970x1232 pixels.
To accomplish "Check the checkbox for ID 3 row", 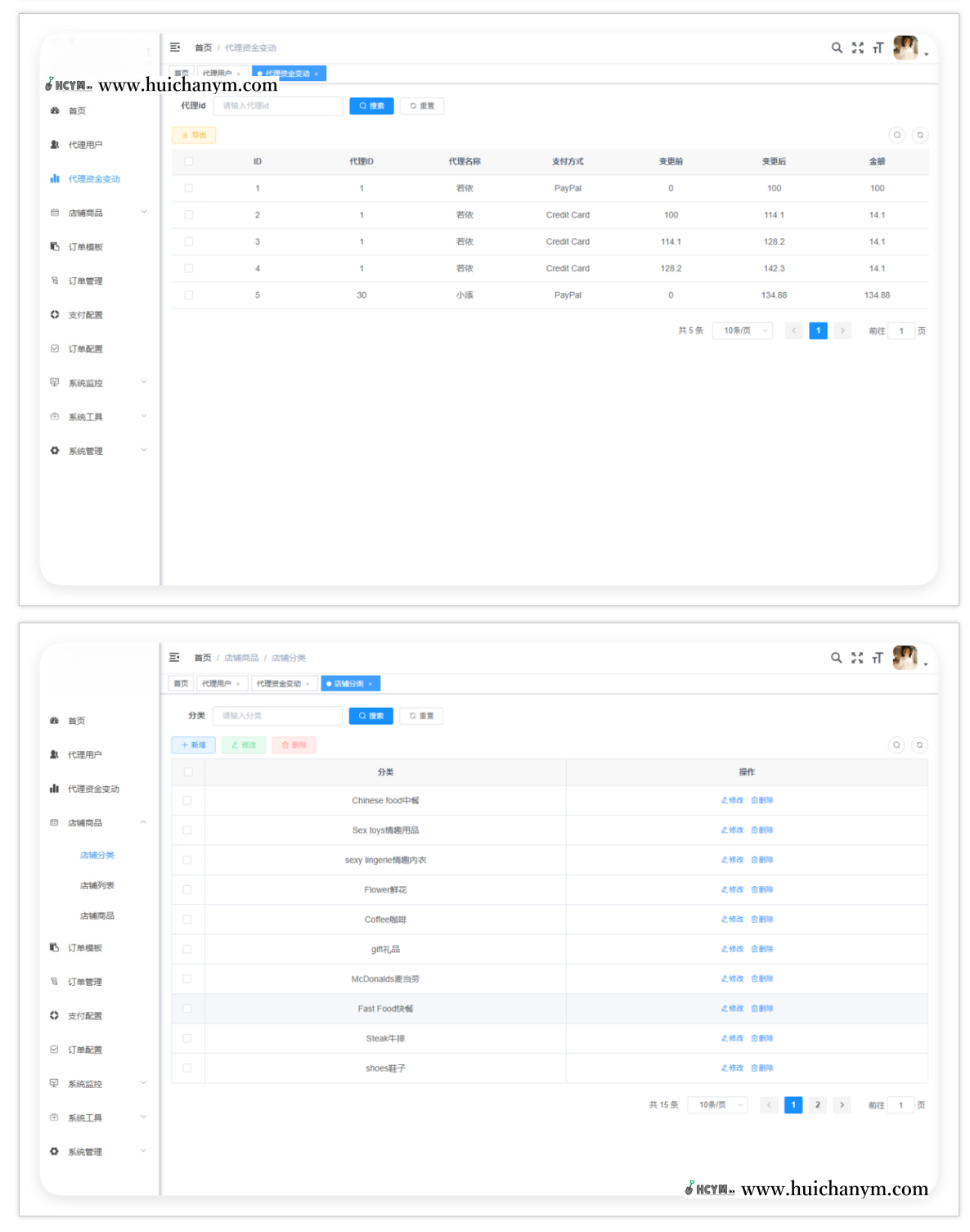I will click(x=189, y=242).
